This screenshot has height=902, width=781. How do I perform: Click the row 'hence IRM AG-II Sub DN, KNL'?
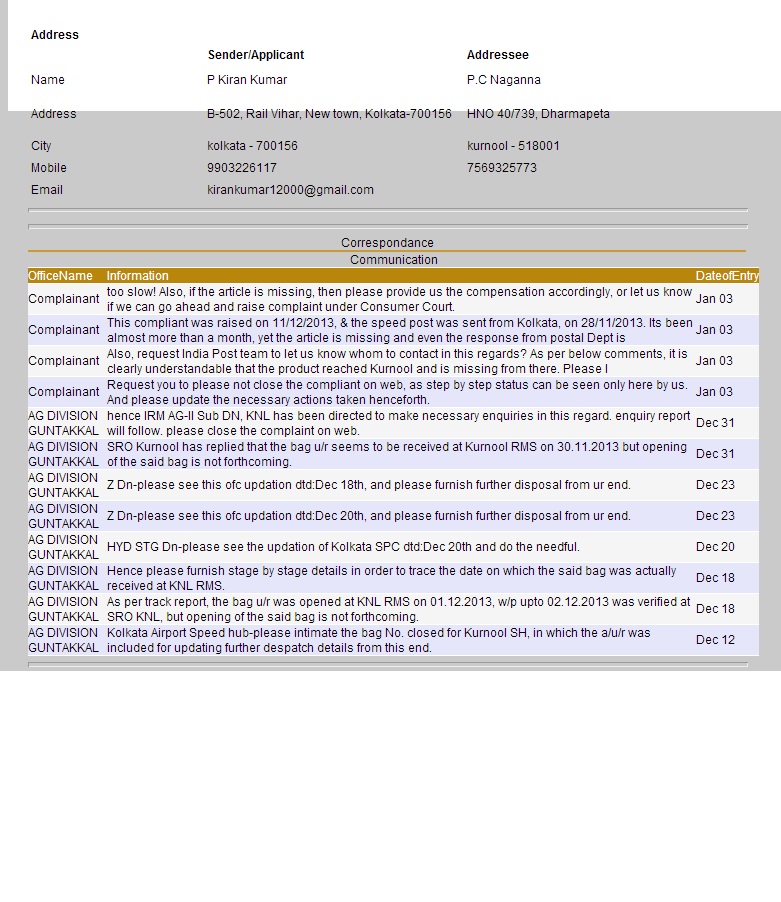click(393, 423)
